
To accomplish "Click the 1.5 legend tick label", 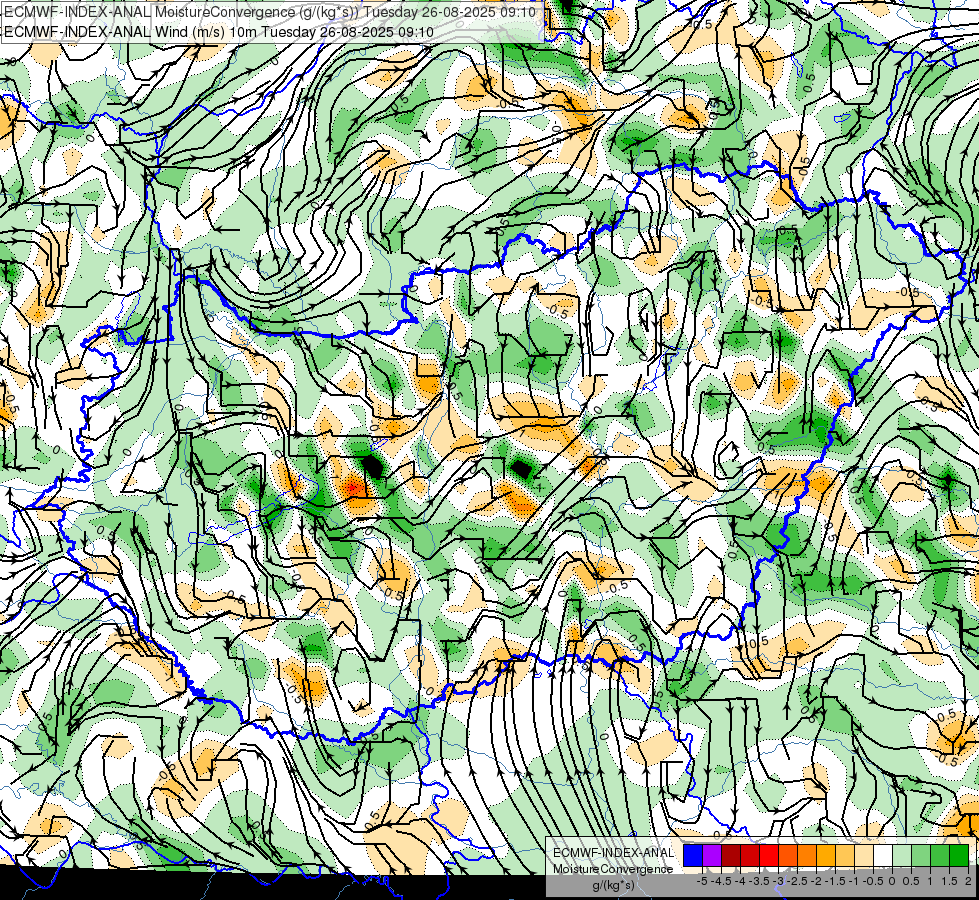I will click(x=948, y=881).
